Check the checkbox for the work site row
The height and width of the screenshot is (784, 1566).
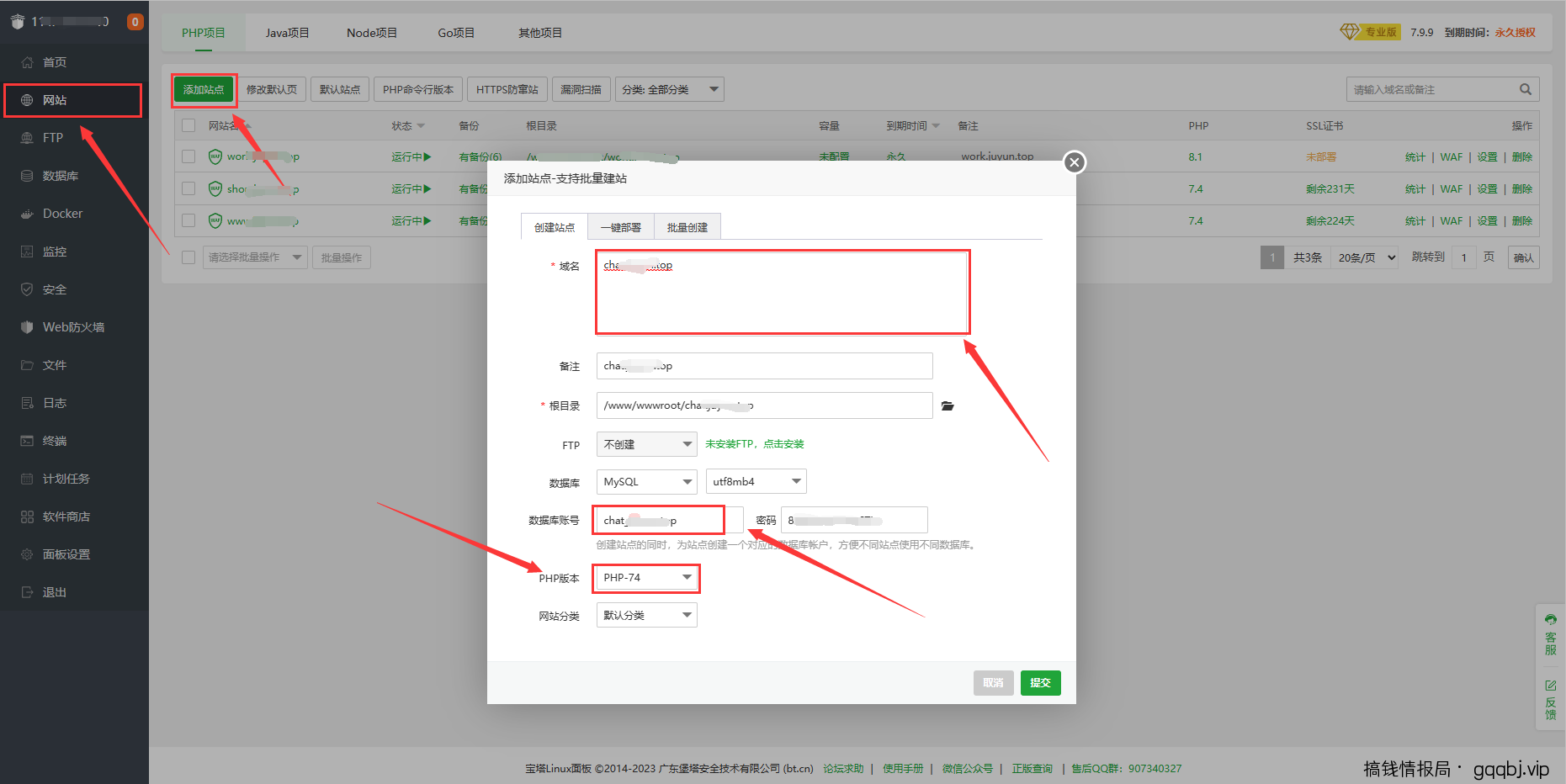tap(188, 156)
